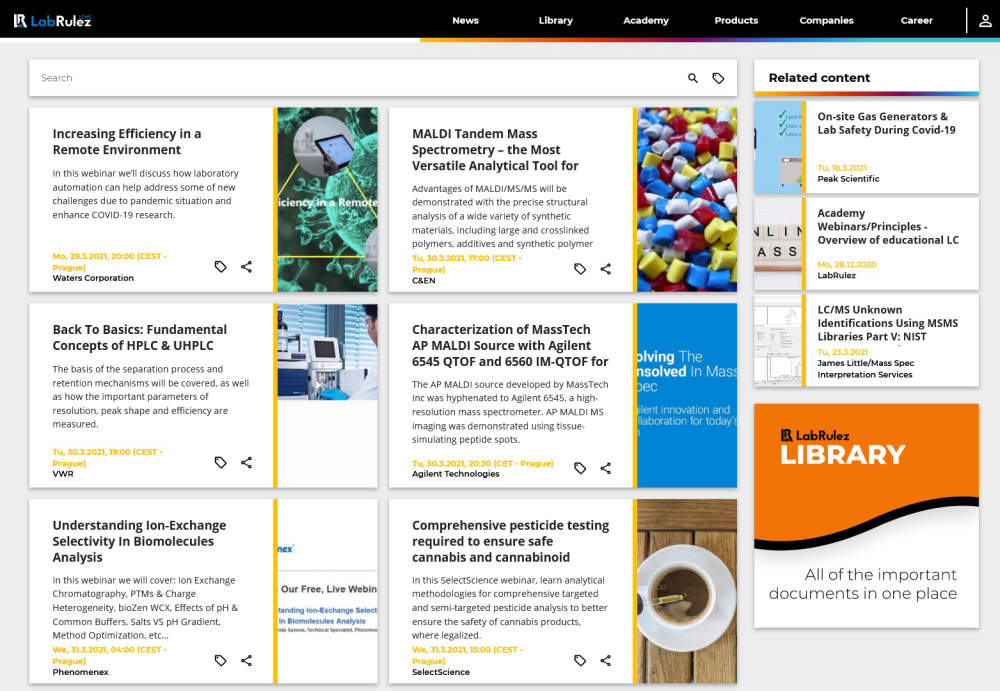Click the letter tiles related thumbnail
1000x691 pixels.
pyautogui.click(x=777, y=244)
